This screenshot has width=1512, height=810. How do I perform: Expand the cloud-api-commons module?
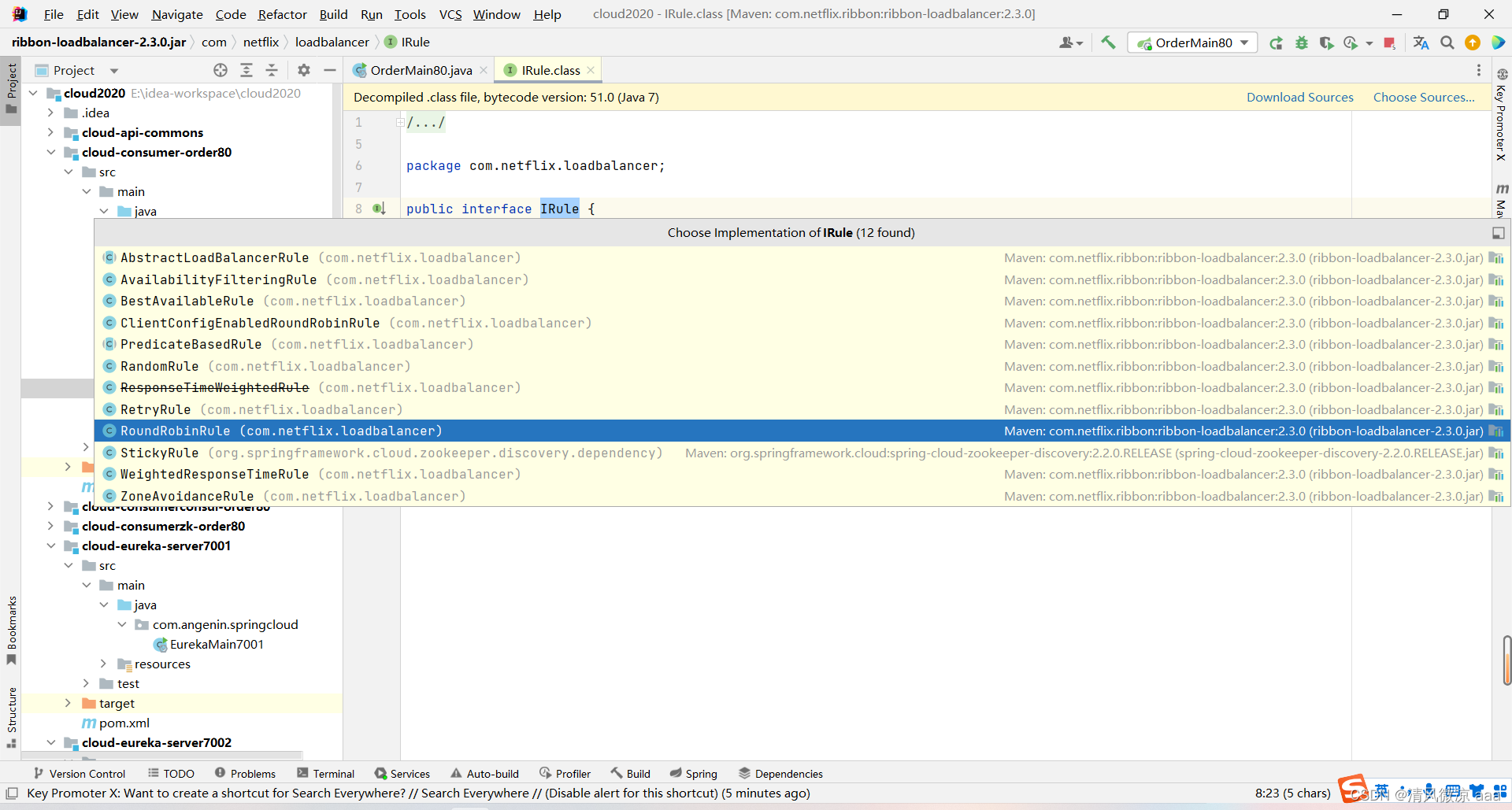[x=50, y=132]
